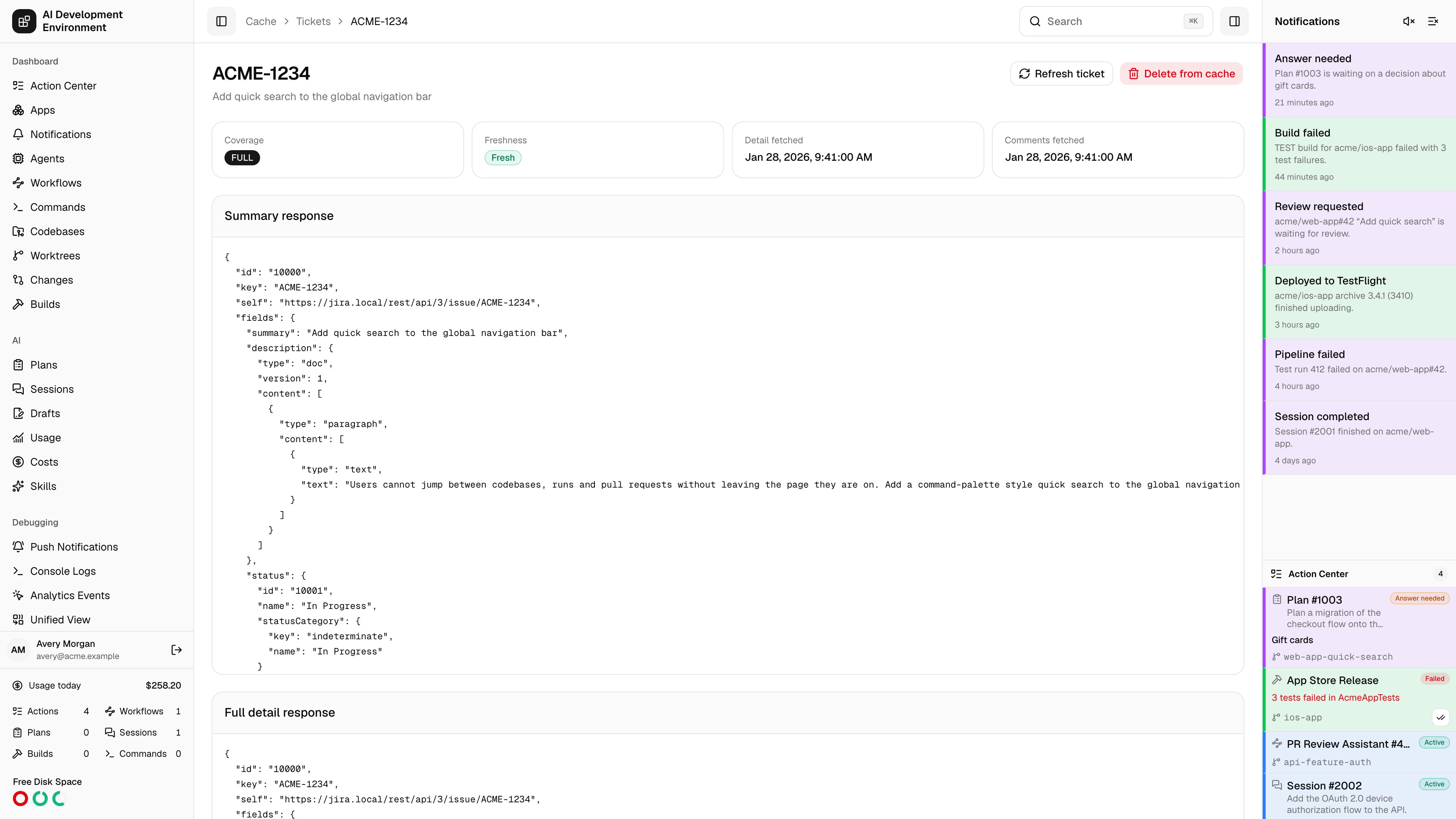Open the Review requested notification
1456x819 pixels.
pyautogui.click(x=1359, y=228)
